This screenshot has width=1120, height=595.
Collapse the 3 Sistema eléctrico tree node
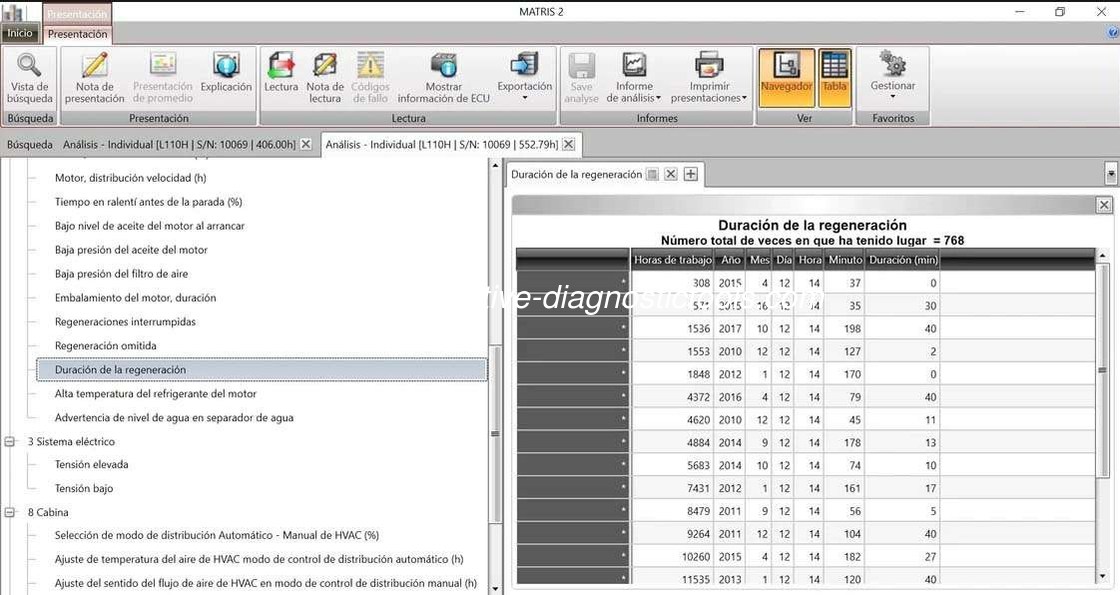(11, 441)
